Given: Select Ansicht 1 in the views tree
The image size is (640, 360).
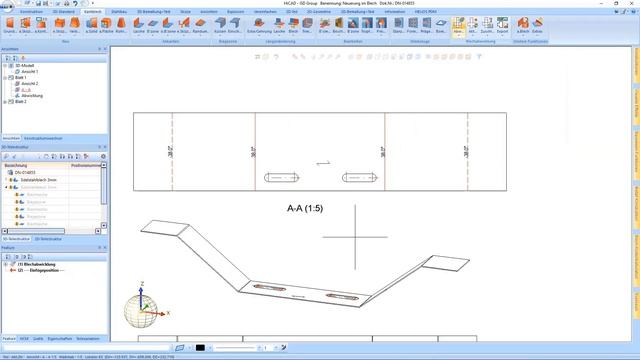Looking at the screenshot, I should click(x=30, y=71).
